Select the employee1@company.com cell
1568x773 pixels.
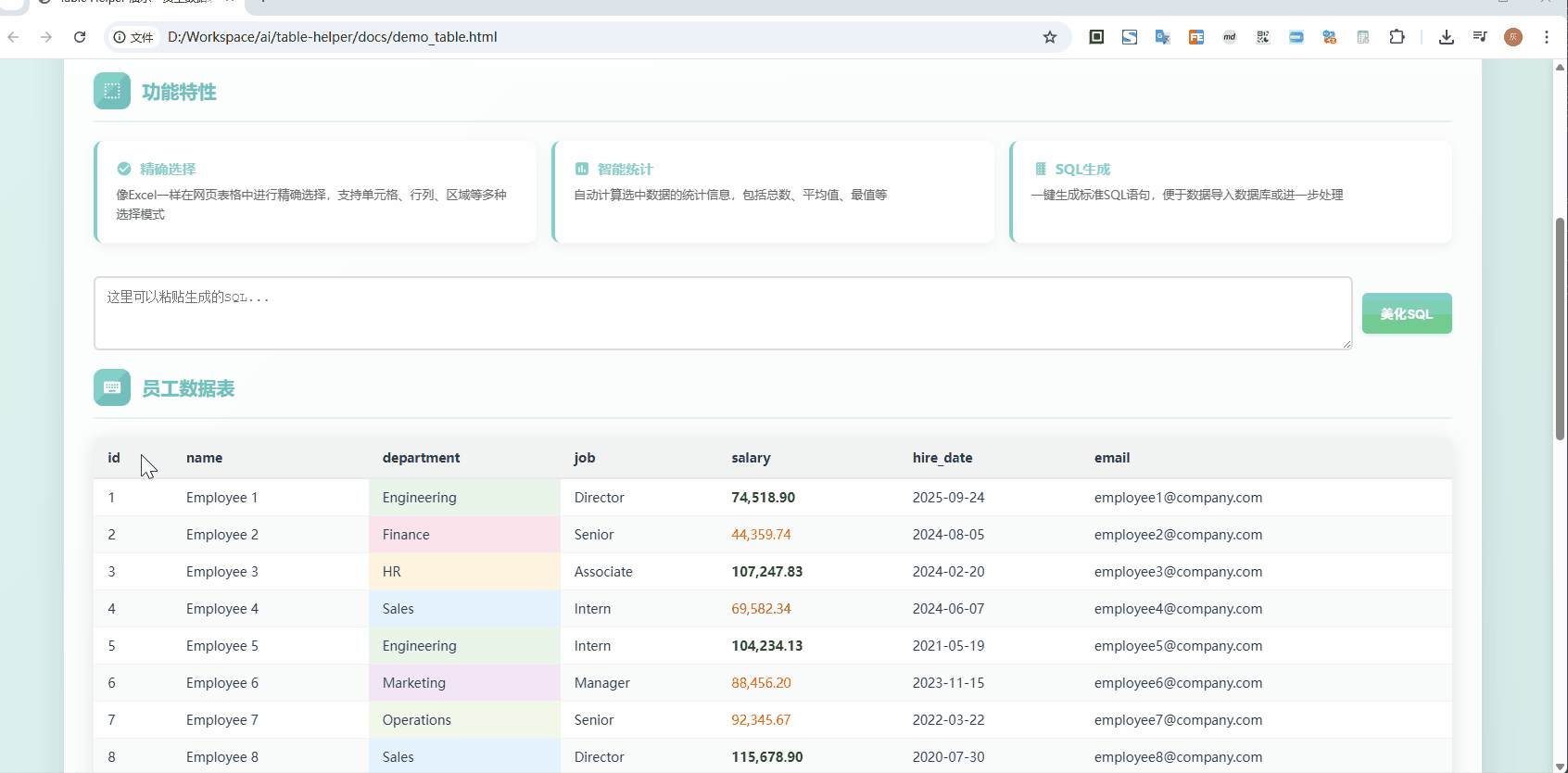coord(1178,498)
